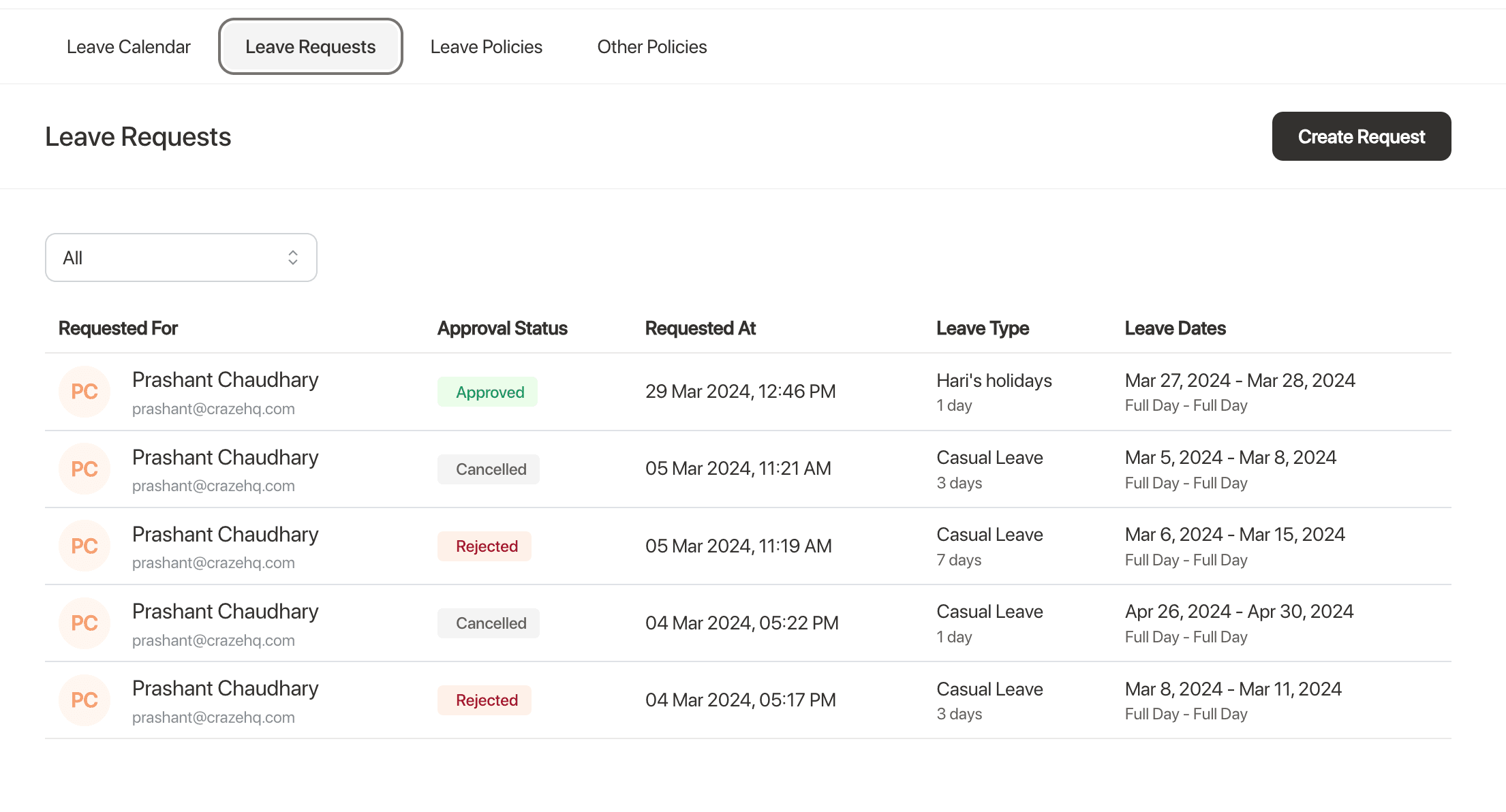Image resolution: width=1506 pixels, height=812 pixels.
Task: Click prashant@crazehq.com on the Hari's holidays row
Action: (x=214, y=408)
